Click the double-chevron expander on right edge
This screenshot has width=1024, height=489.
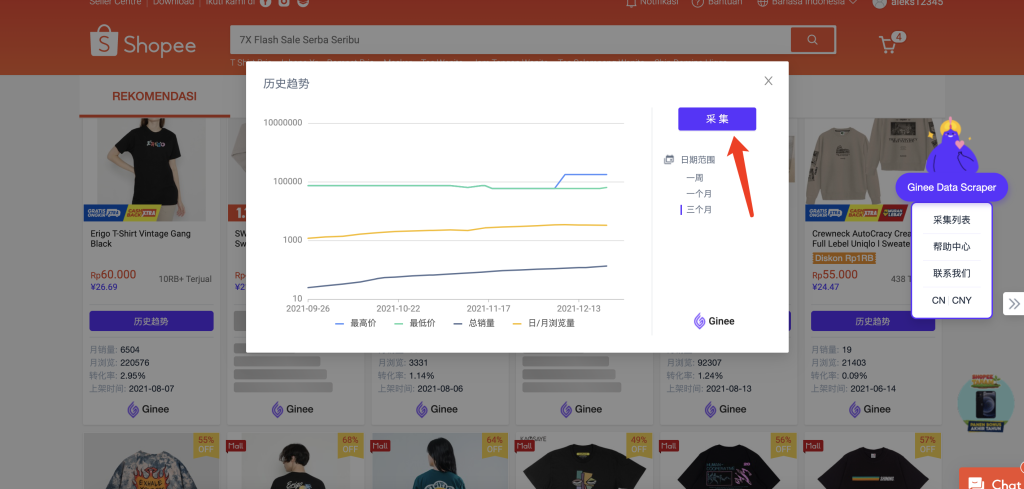click(1014, 304)
